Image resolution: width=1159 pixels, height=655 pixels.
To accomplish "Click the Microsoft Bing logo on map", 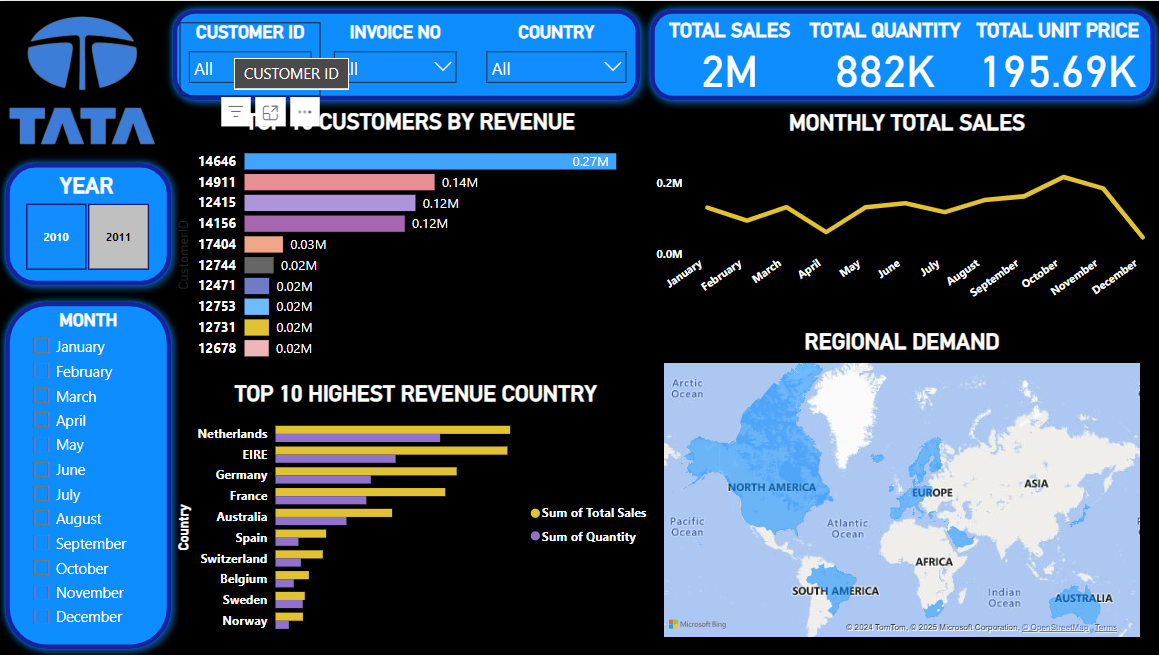I will [698, 624].
